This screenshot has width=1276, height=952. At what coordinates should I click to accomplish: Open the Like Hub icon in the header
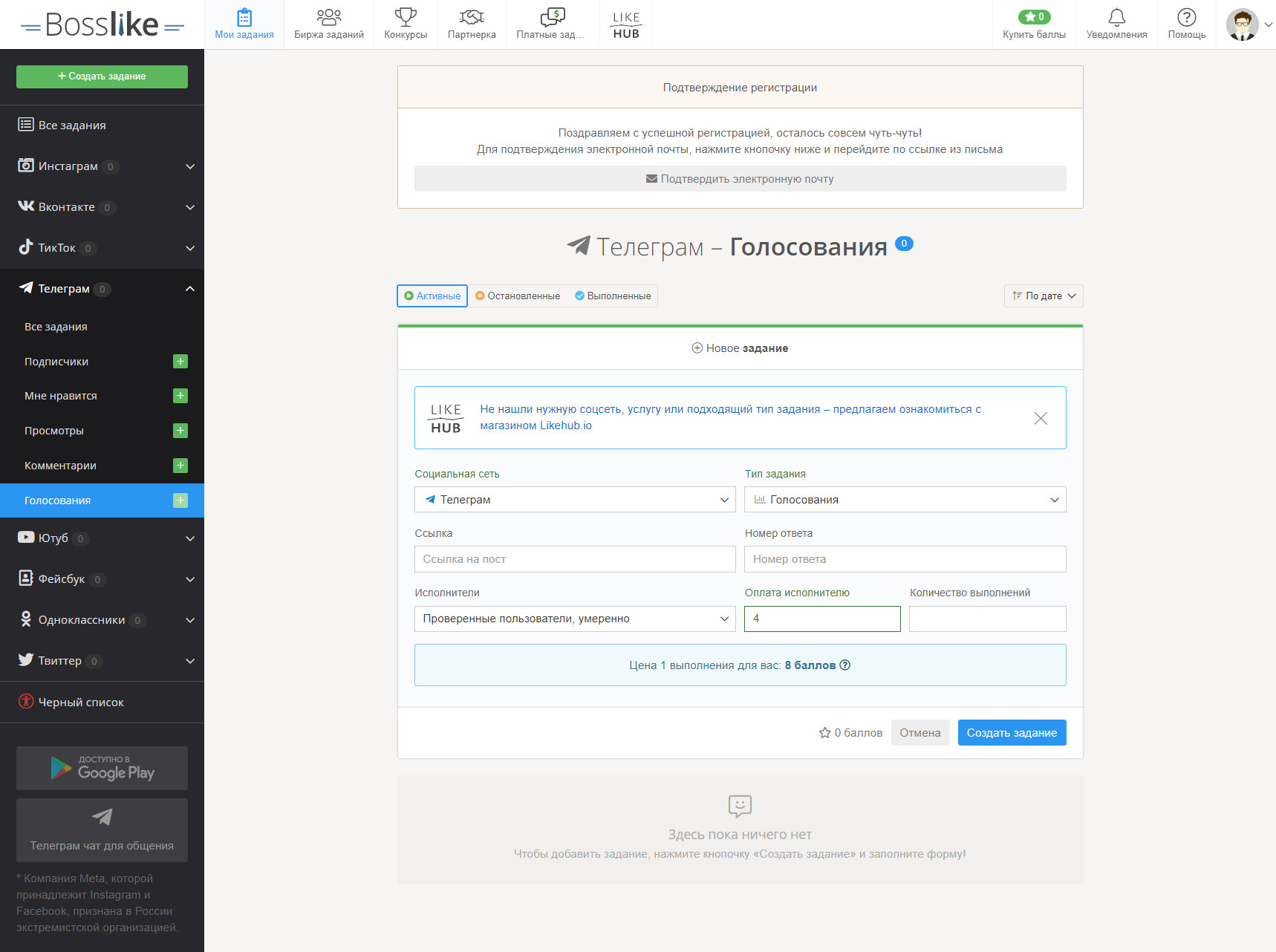[x=626, y=25]
